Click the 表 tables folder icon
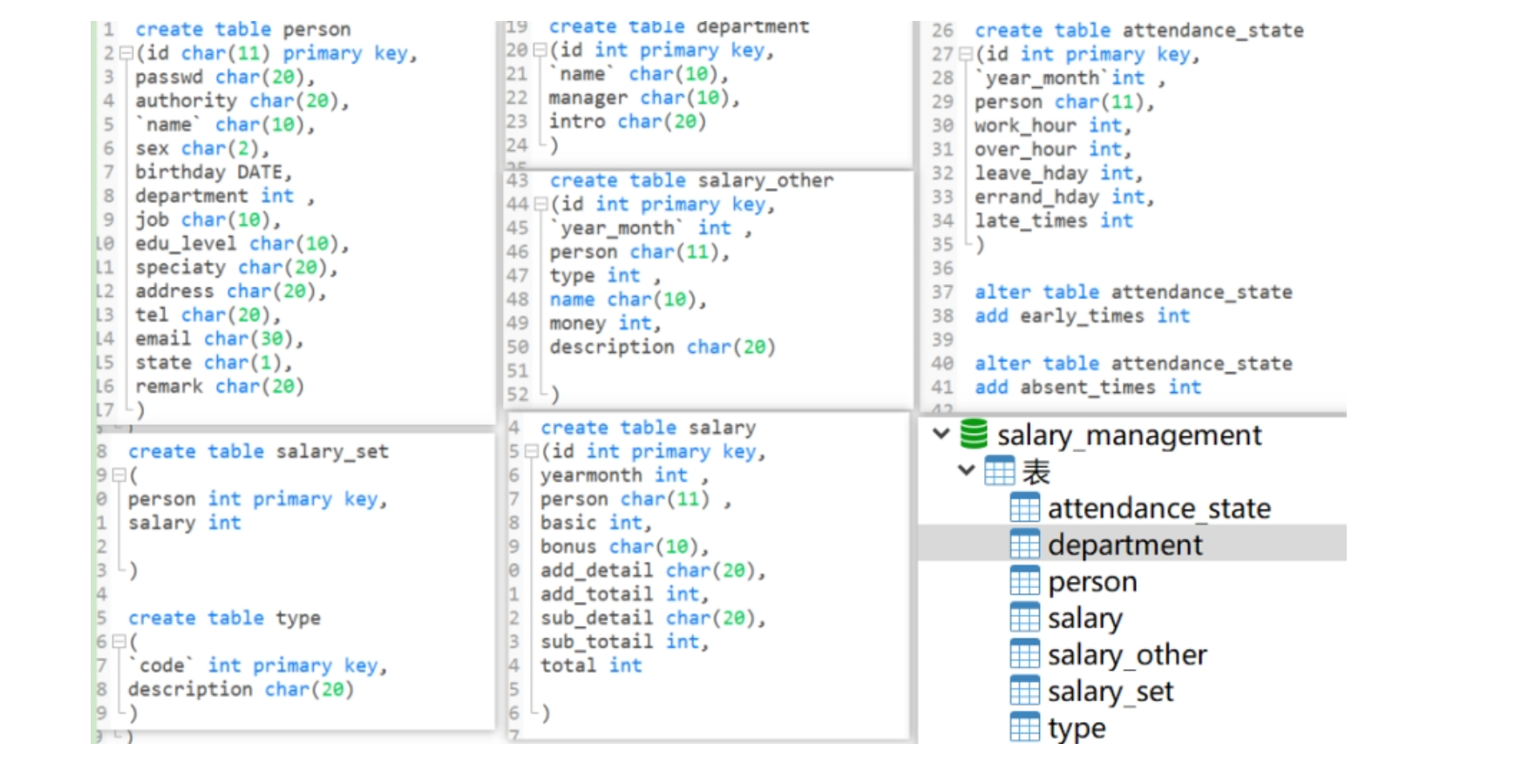Image resolution: width=1535 pixels, height=784 pixels. click(x=999, y=471)
